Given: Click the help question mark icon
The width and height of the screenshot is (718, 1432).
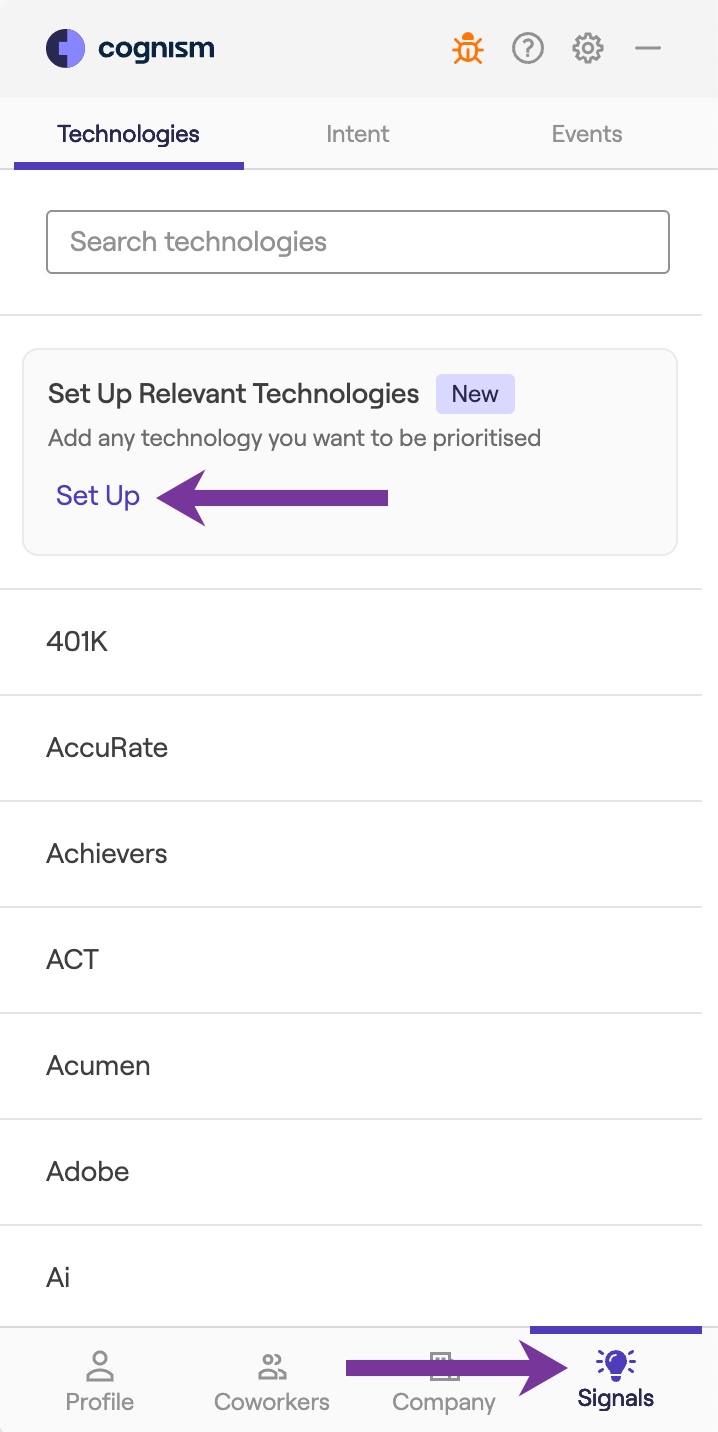Looking at the screenshot, I should (x=528, y=47).
